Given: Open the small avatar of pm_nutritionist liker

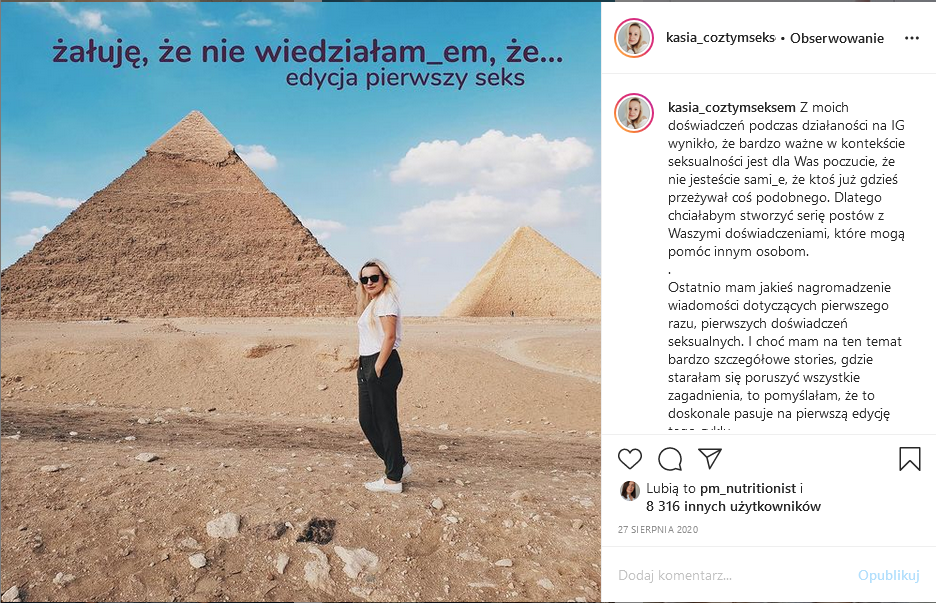Looking at the screenshot, I should point(629,491).
